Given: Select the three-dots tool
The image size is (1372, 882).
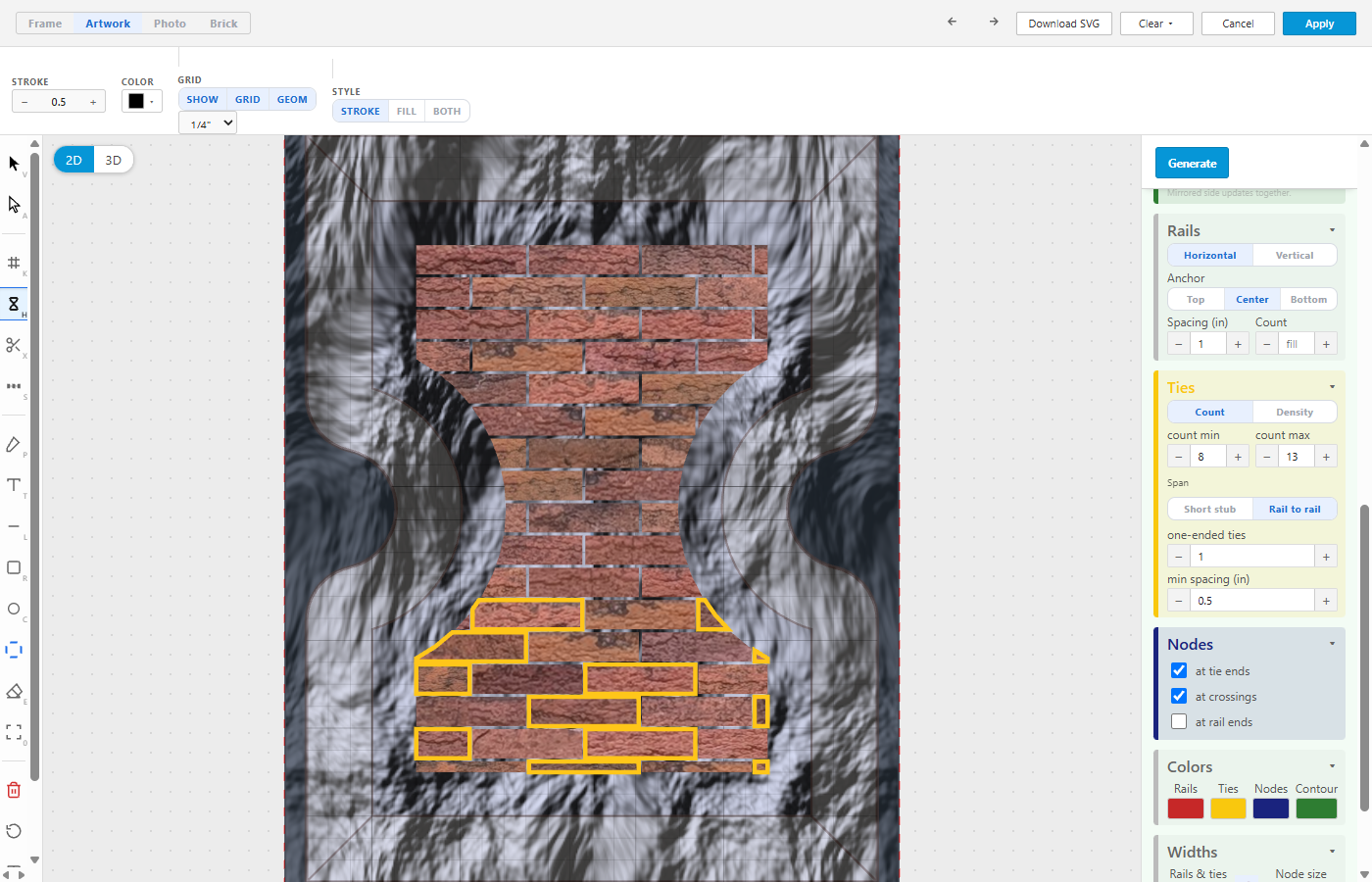Looking at the screenshot, I should [x=14, y=386].
